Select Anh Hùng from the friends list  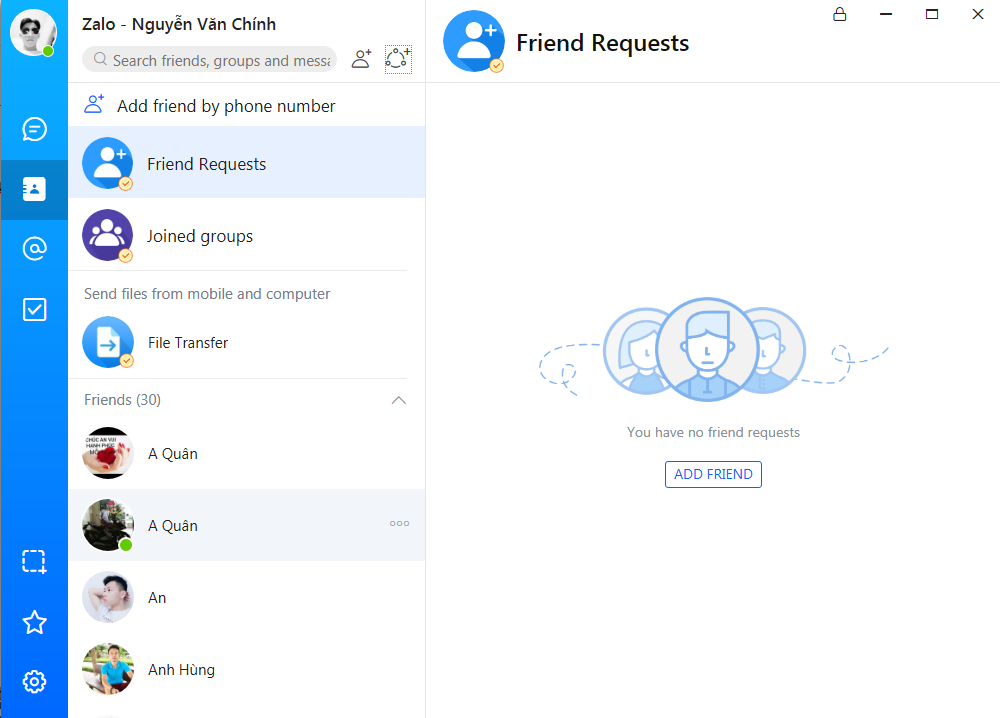[x=181, y=670]
